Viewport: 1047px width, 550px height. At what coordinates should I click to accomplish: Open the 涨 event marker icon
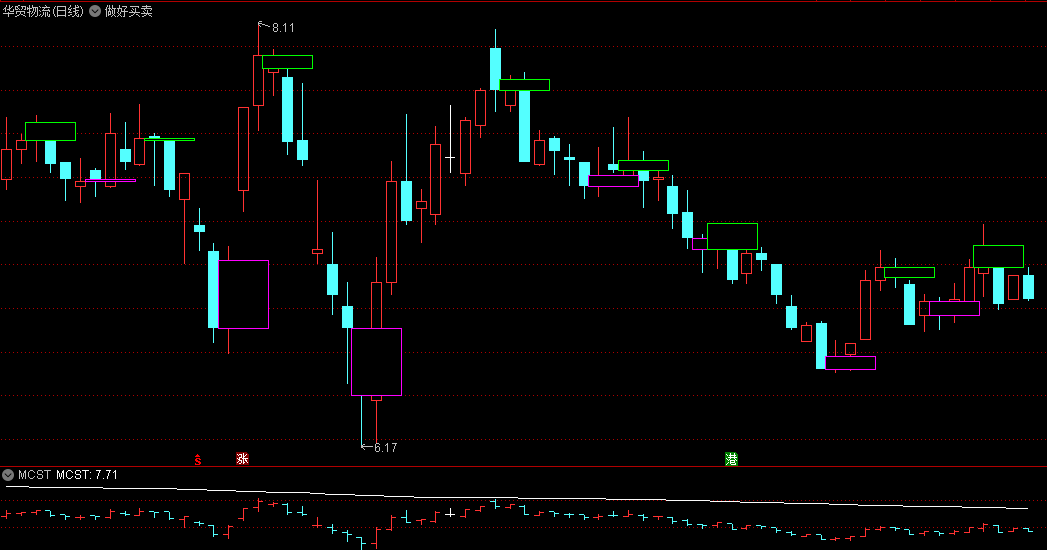click(242, 459)
